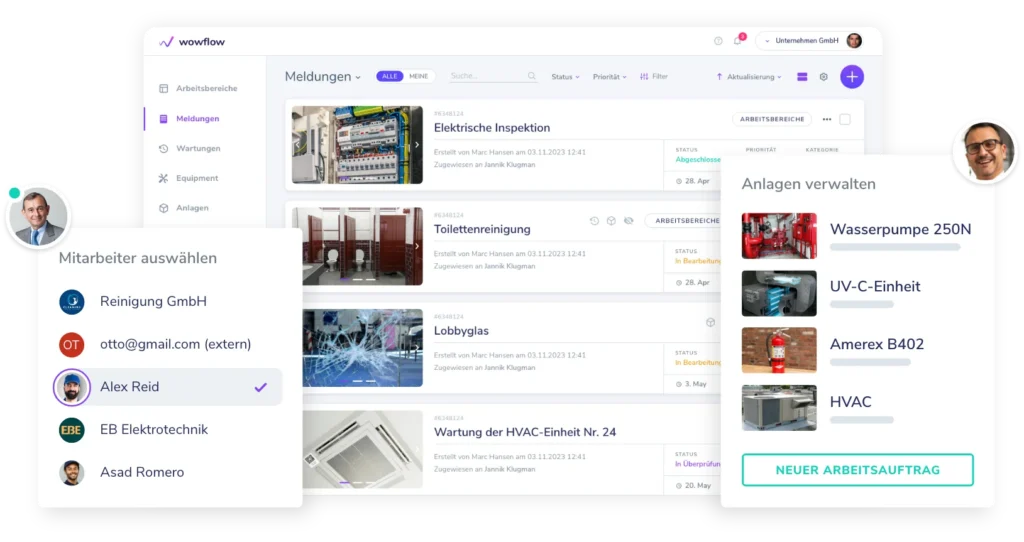Click the Equipment tools icon in sidebar
Screen dimensions: 1024x542
163,178
